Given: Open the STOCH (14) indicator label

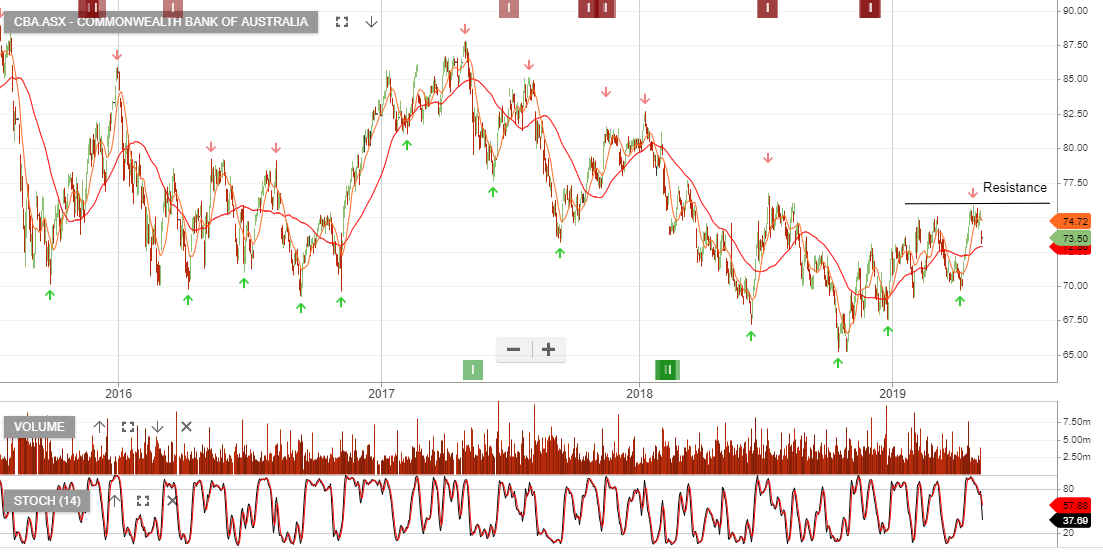Looking at the screenshot, I should point(47,500).
